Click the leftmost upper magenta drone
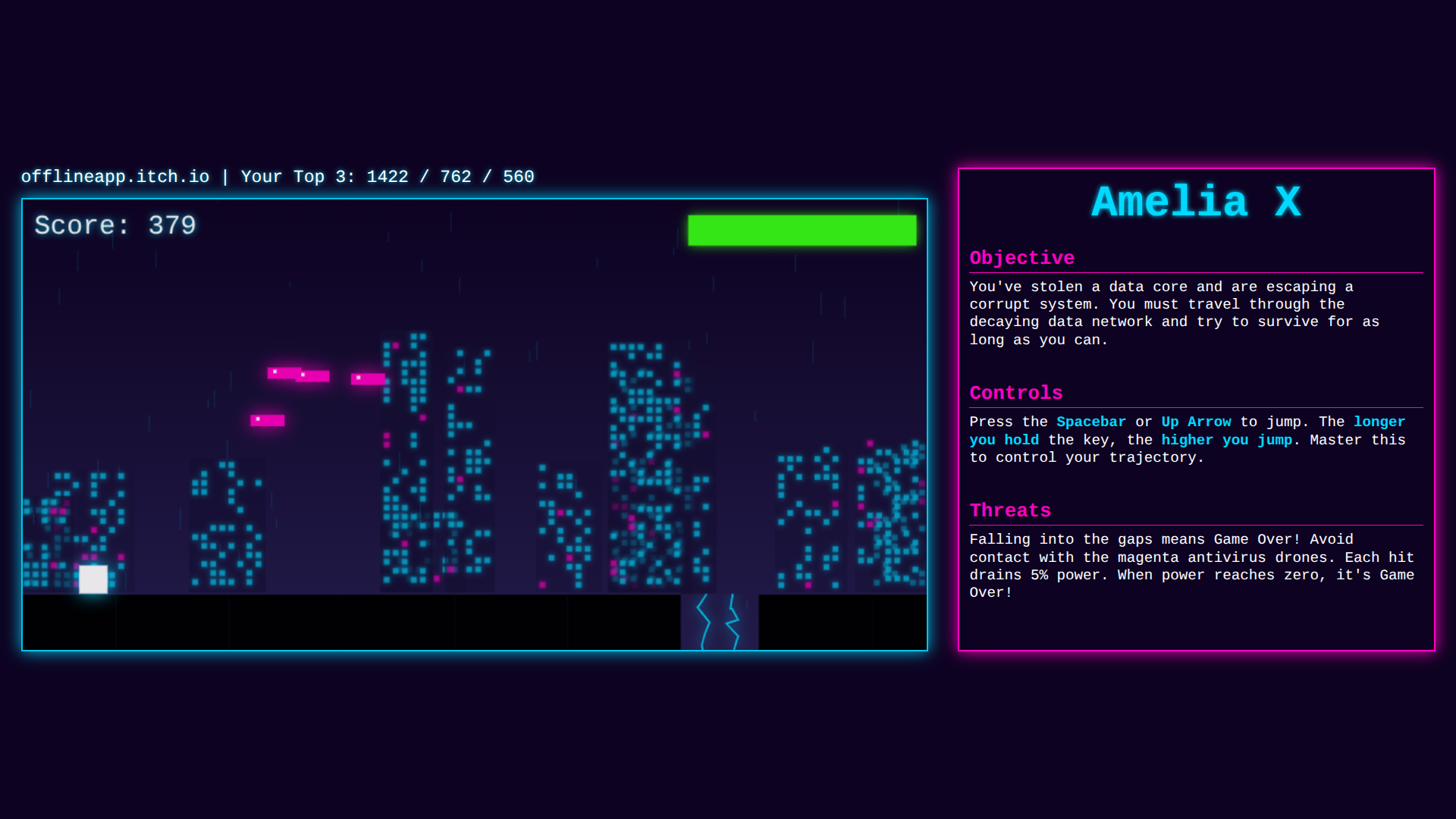Viewport: 1456px width, 819px height. [x=282, y=372]
